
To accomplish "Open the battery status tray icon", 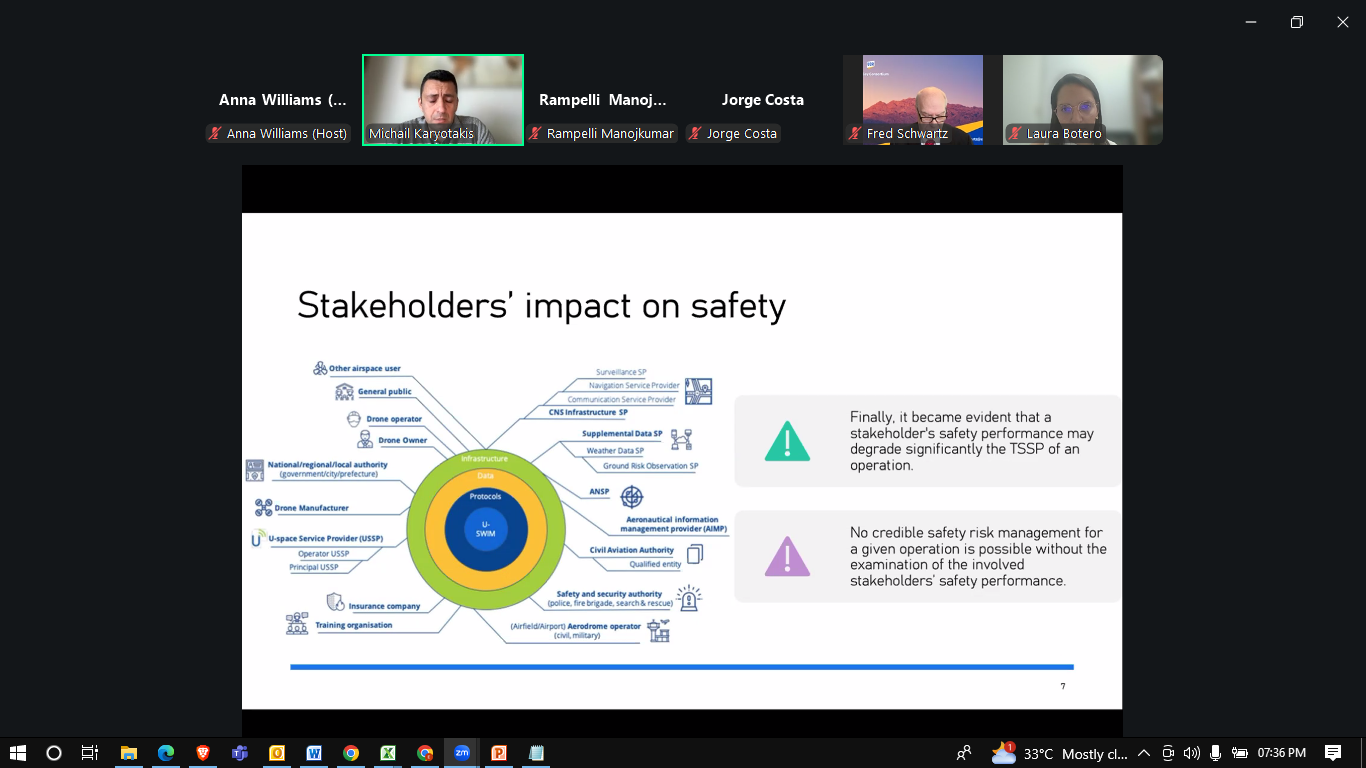I will click(x=1240, y=753).
